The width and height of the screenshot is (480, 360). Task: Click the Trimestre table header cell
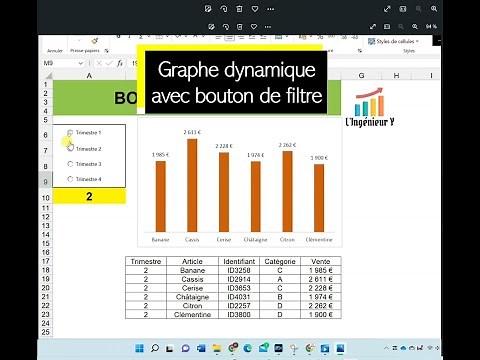point(146,261)
